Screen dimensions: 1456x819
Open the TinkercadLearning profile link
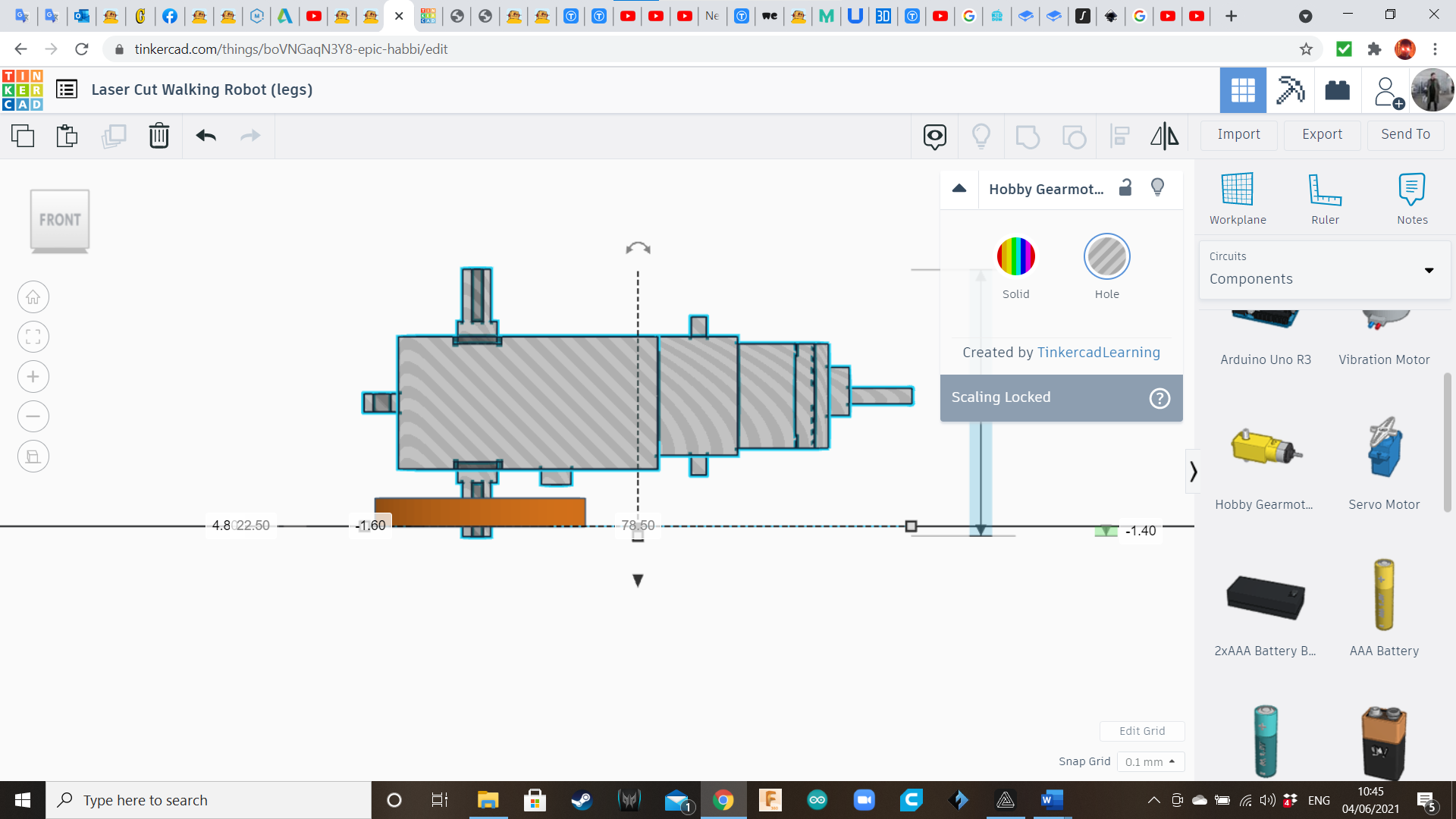[x=1098, y=352]
